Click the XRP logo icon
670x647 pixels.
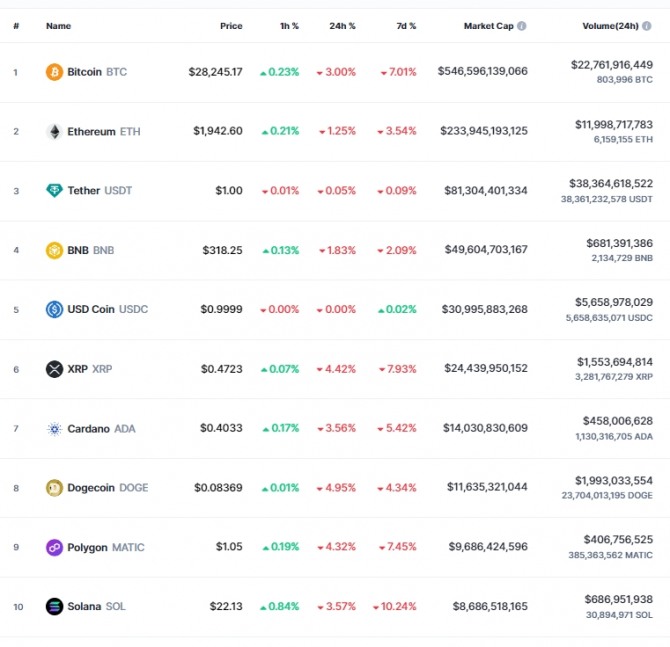(54, 369)
